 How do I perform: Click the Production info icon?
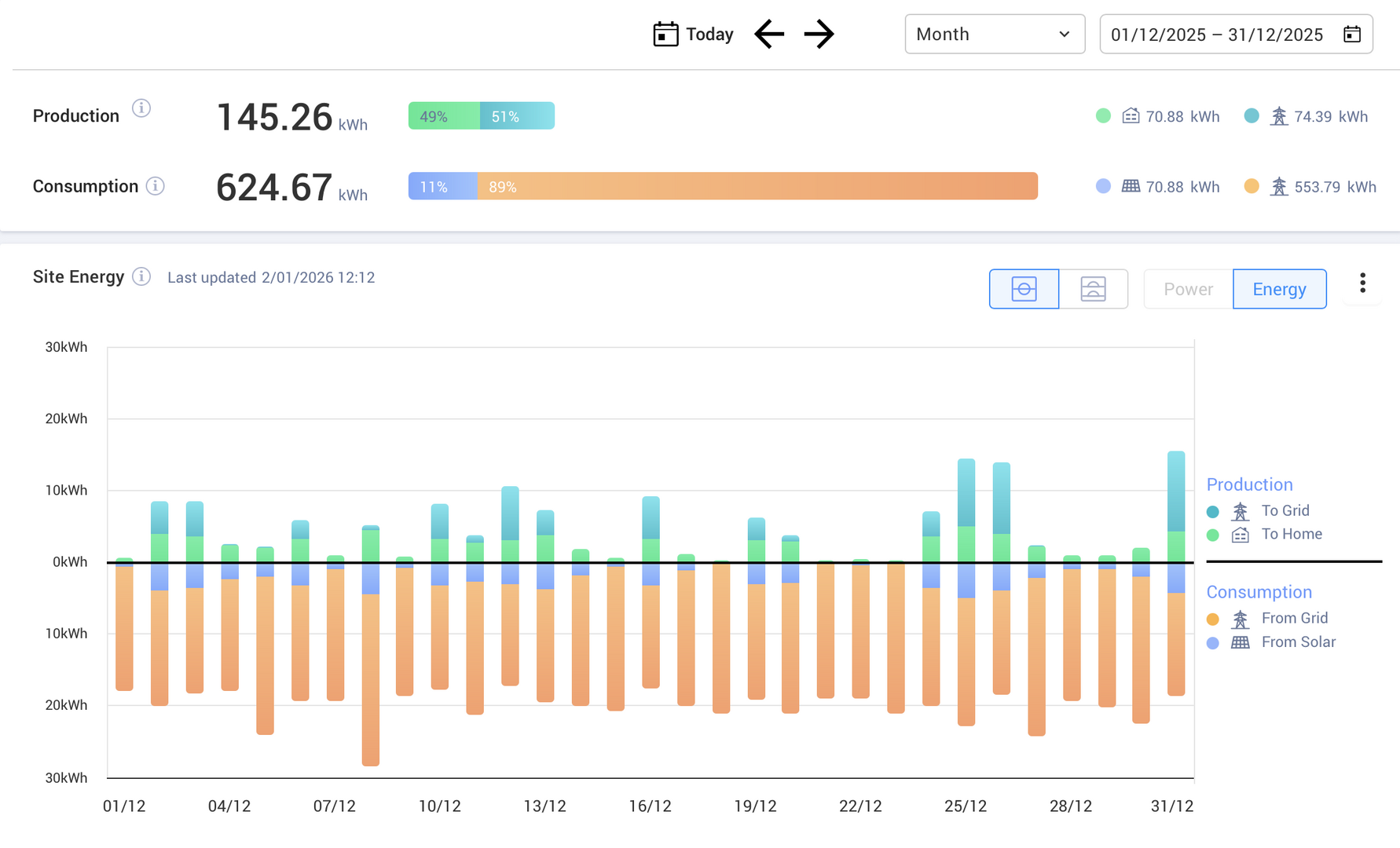(141, 108)
